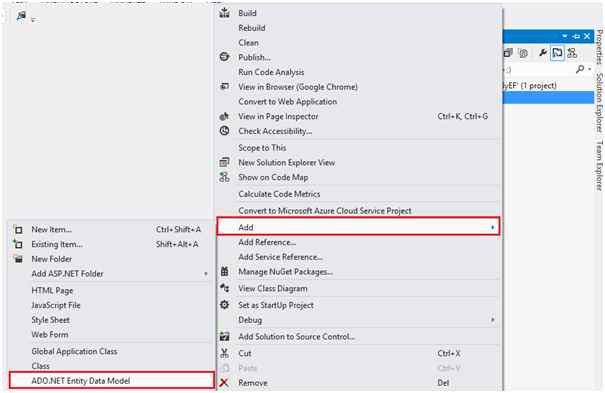
Task: Click the Page Inspector icon
Action: coord(224,116)
